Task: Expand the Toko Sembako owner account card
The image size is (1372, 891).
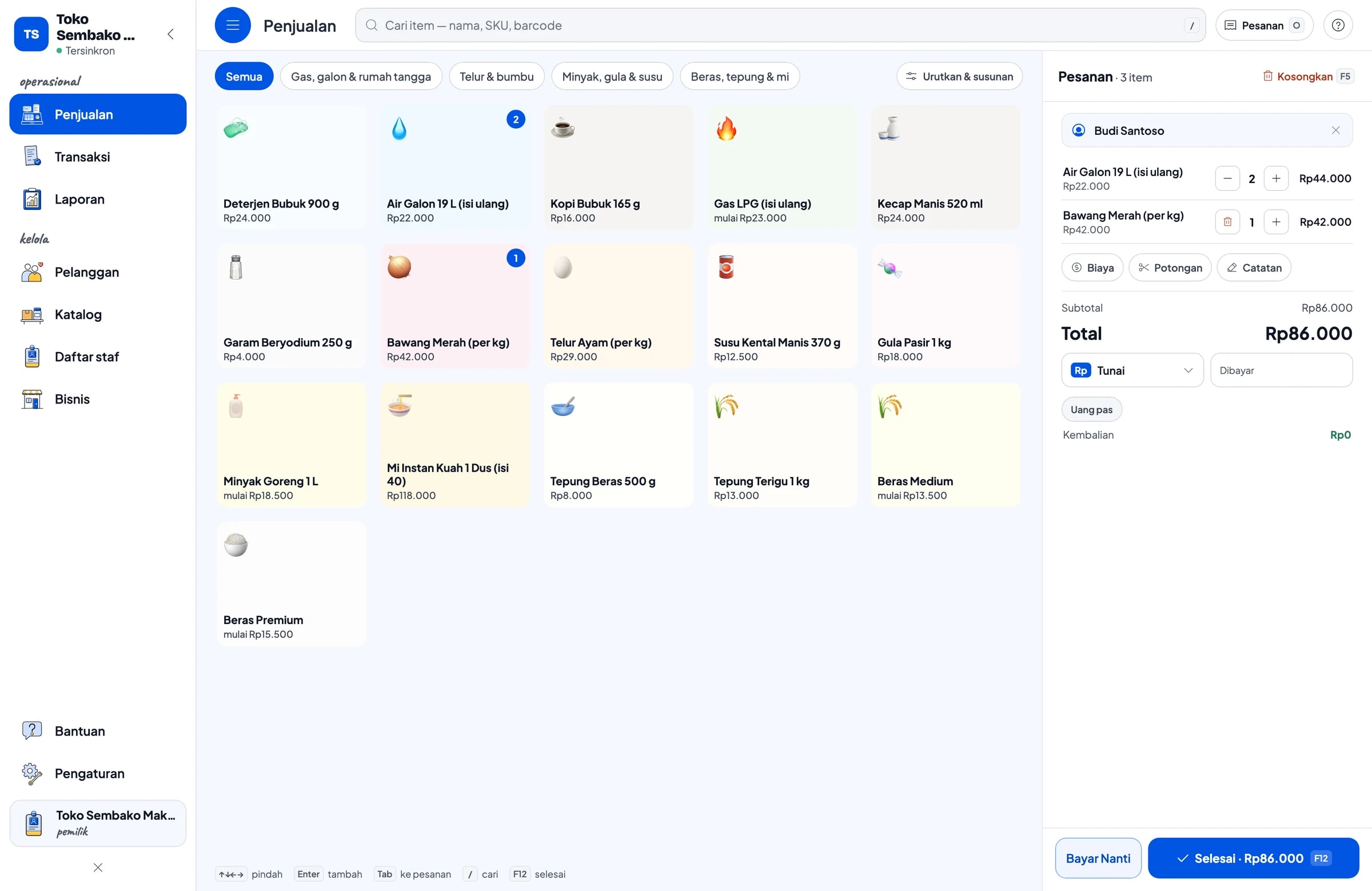Action: [x=98, y=823]
